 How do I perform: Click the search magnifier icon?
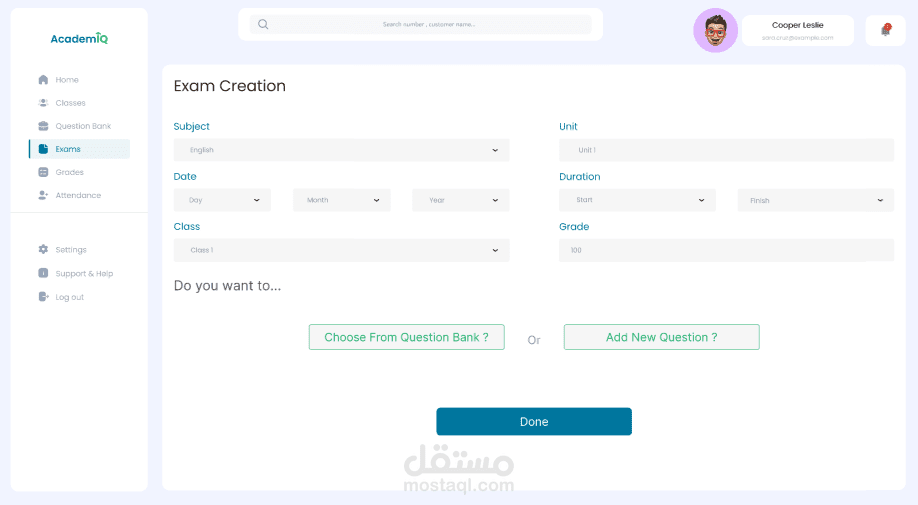tap(263, 24)
